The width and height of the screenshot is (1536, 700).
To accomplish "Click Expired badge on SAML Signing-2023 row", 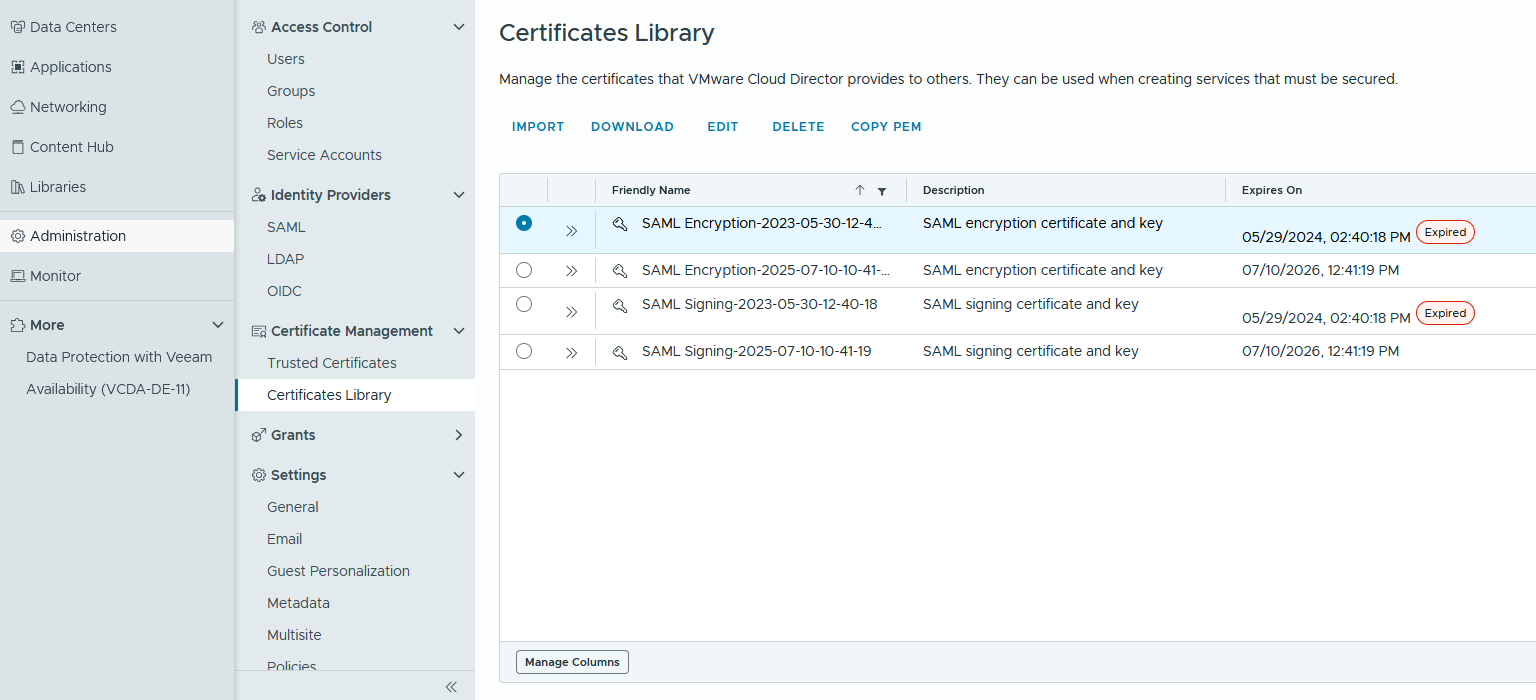I will (1445, 313).
